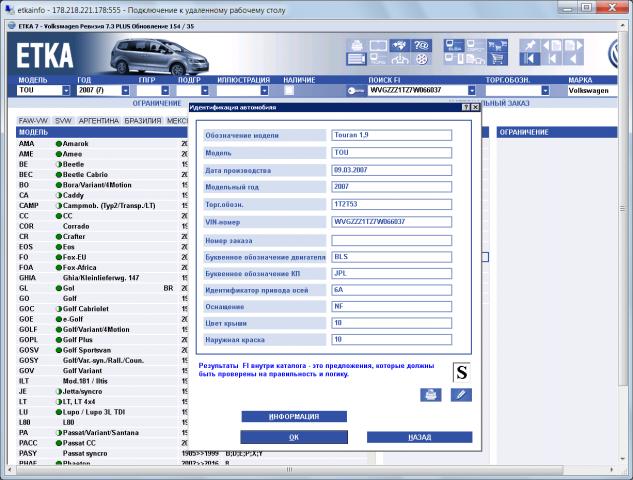Click the pencil edit icon in the dialog
Viewport: 633px width, 480px height.
461,394
